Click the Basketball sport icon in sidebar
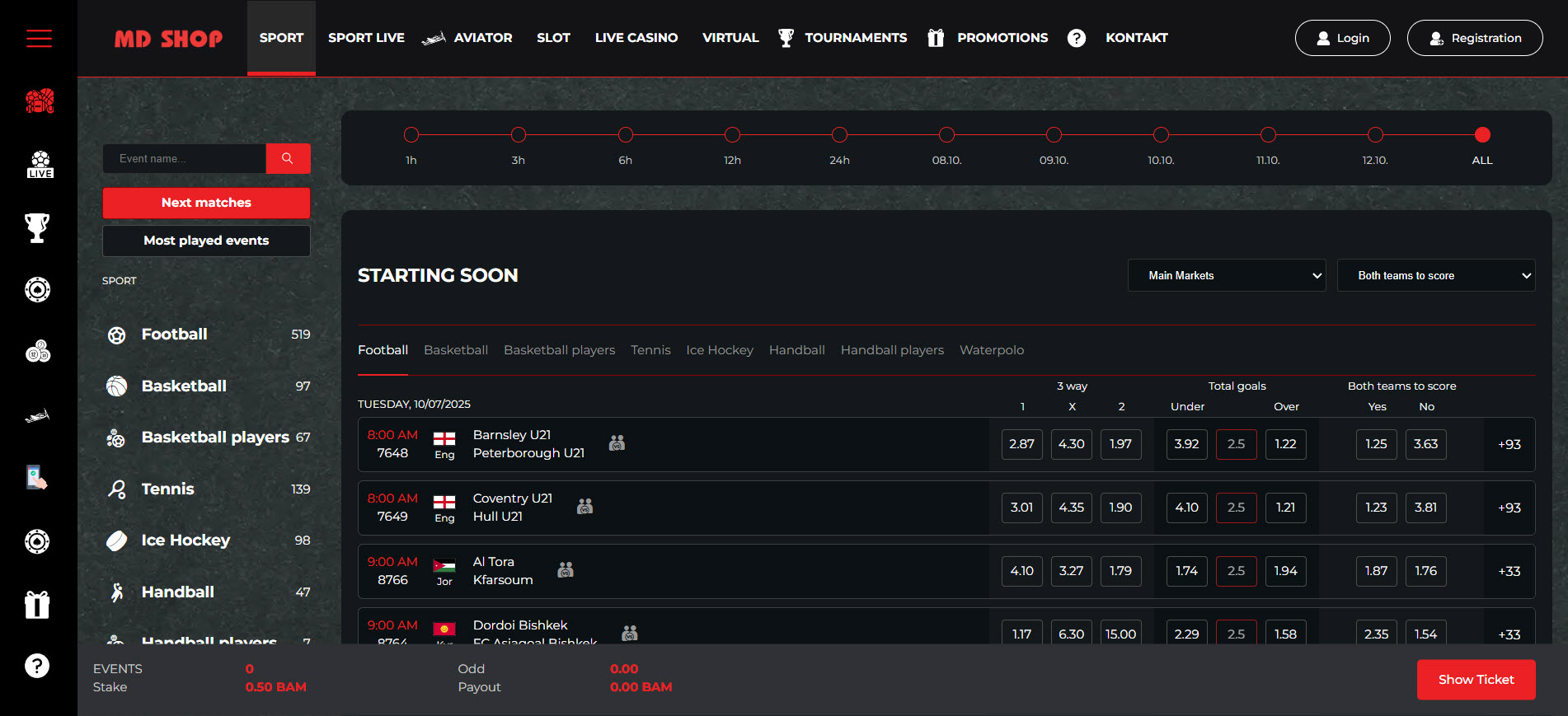Screen dimensions: 1568x716 117,386
